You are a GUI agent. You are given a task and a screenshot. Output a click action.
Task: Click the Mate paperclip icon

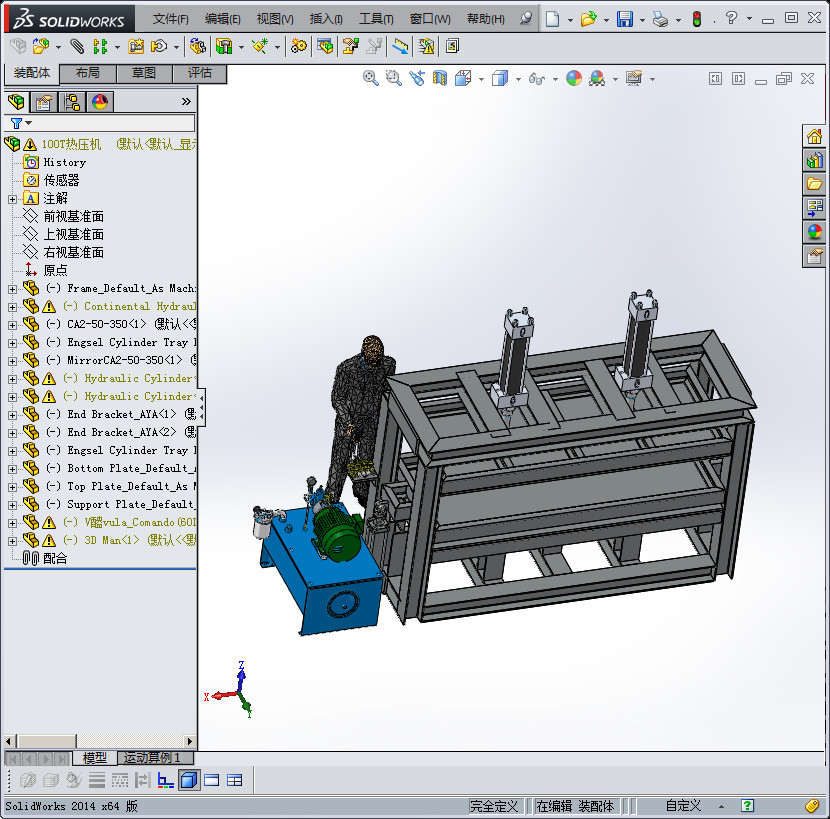point(77,47)
